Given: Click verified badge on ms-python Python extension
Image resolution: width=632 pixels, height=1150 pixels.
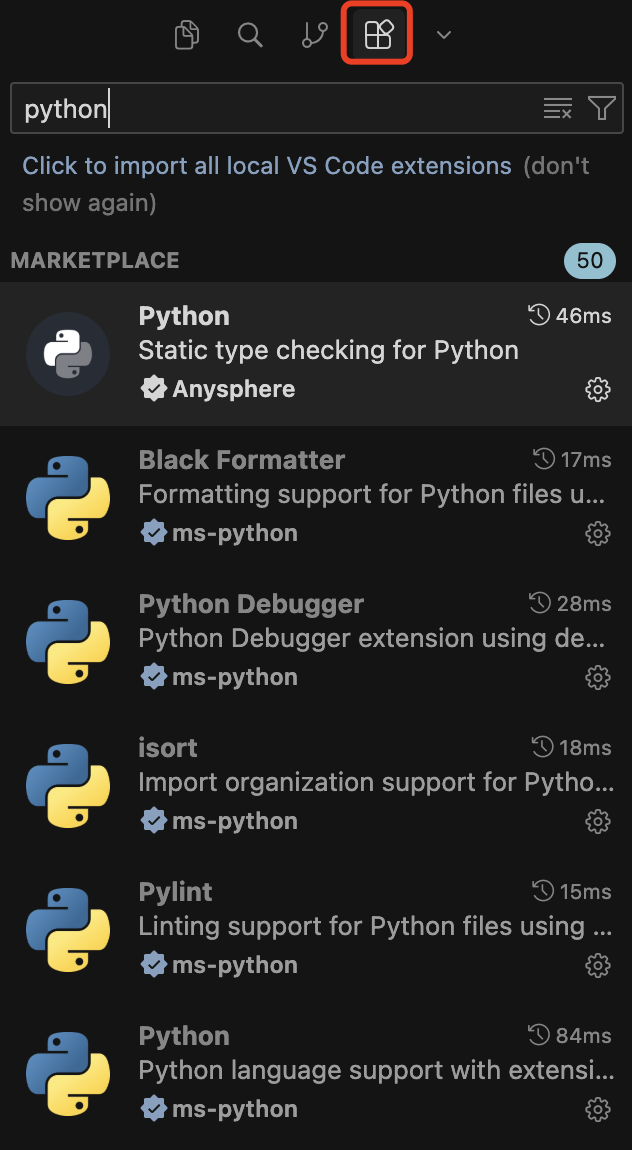Looking at the screenshot, I should [x=154, y=1108].
